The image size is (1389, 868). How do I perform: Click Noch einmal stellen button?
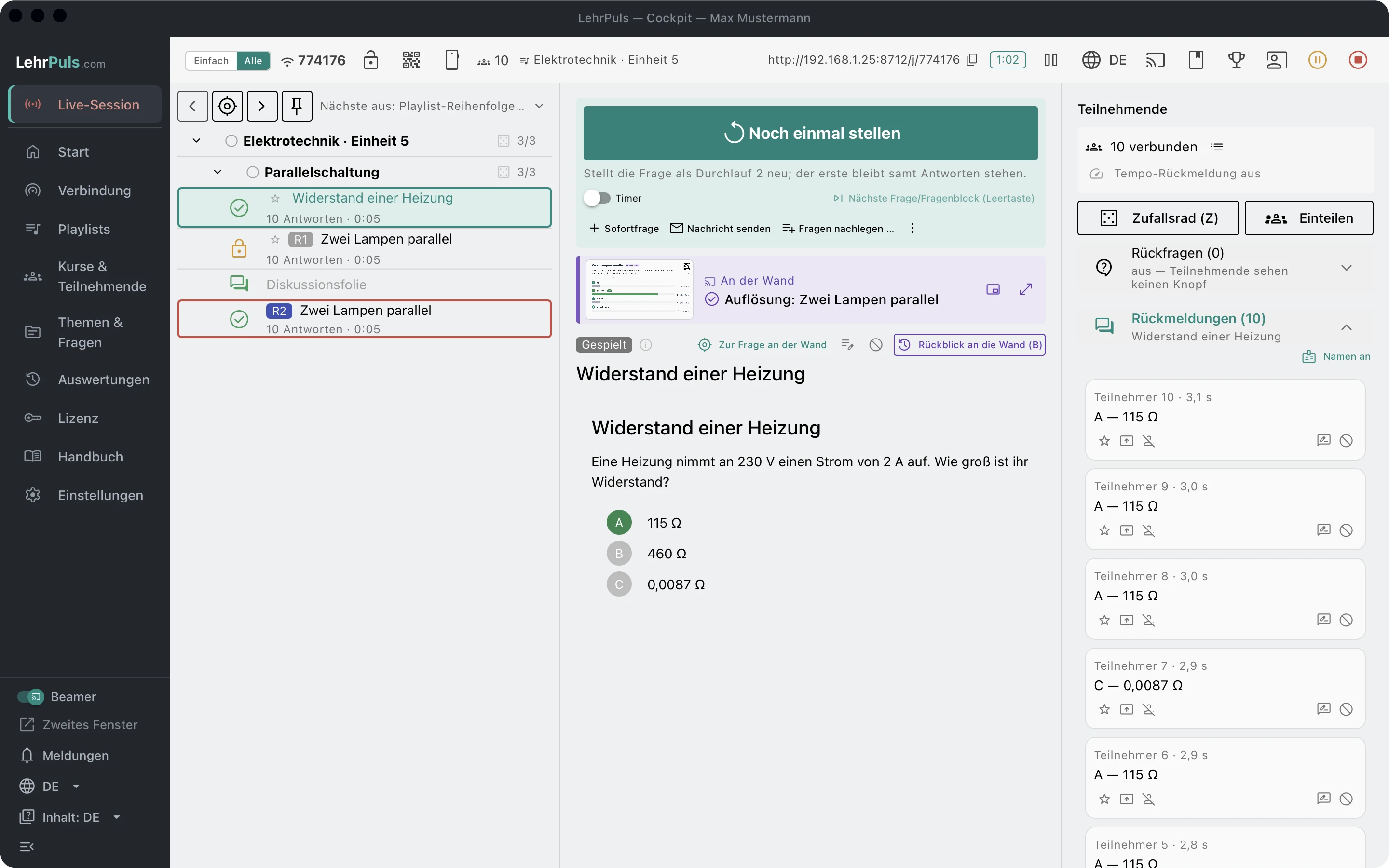tap(810, 133)
